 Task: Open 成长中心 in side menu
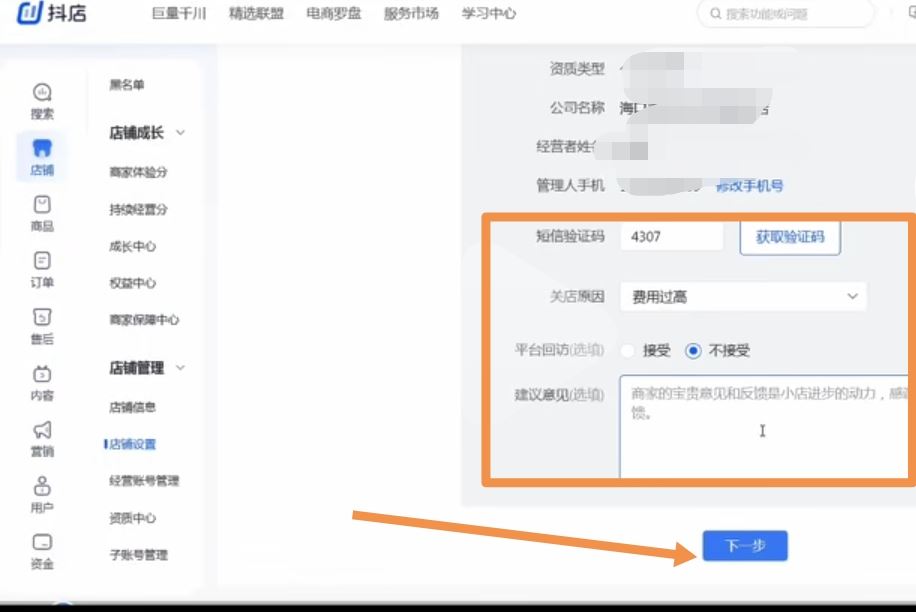pyautogui.click(x=133, y=246)
